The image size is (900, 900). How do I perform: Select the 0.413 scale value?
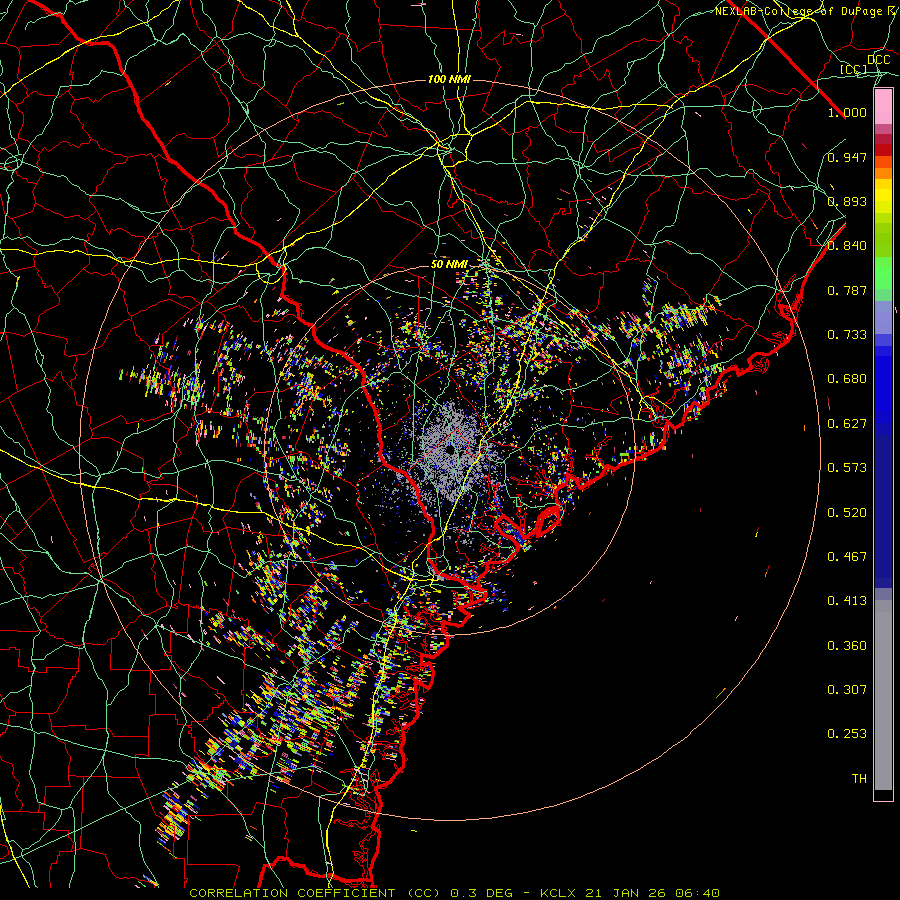[x=847, y=601]
